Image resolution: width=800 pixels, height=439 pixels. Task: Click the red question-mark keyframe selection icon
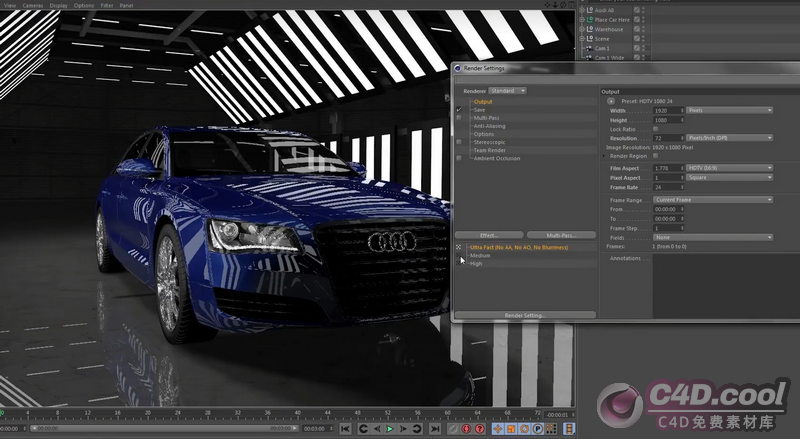[x=480, y=429]
